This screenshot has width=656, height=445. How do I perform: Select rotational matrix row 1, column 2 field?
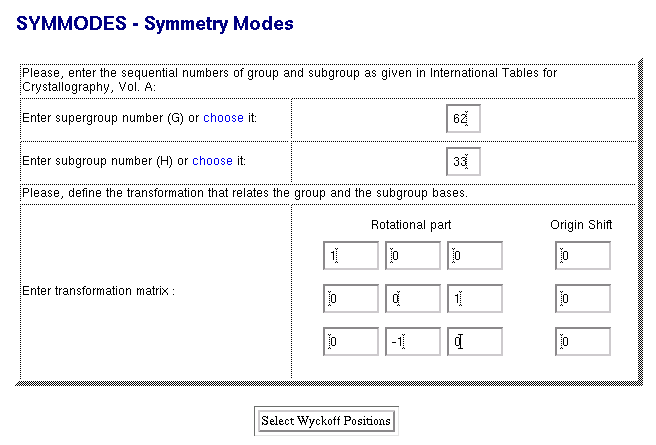[413, 256]
